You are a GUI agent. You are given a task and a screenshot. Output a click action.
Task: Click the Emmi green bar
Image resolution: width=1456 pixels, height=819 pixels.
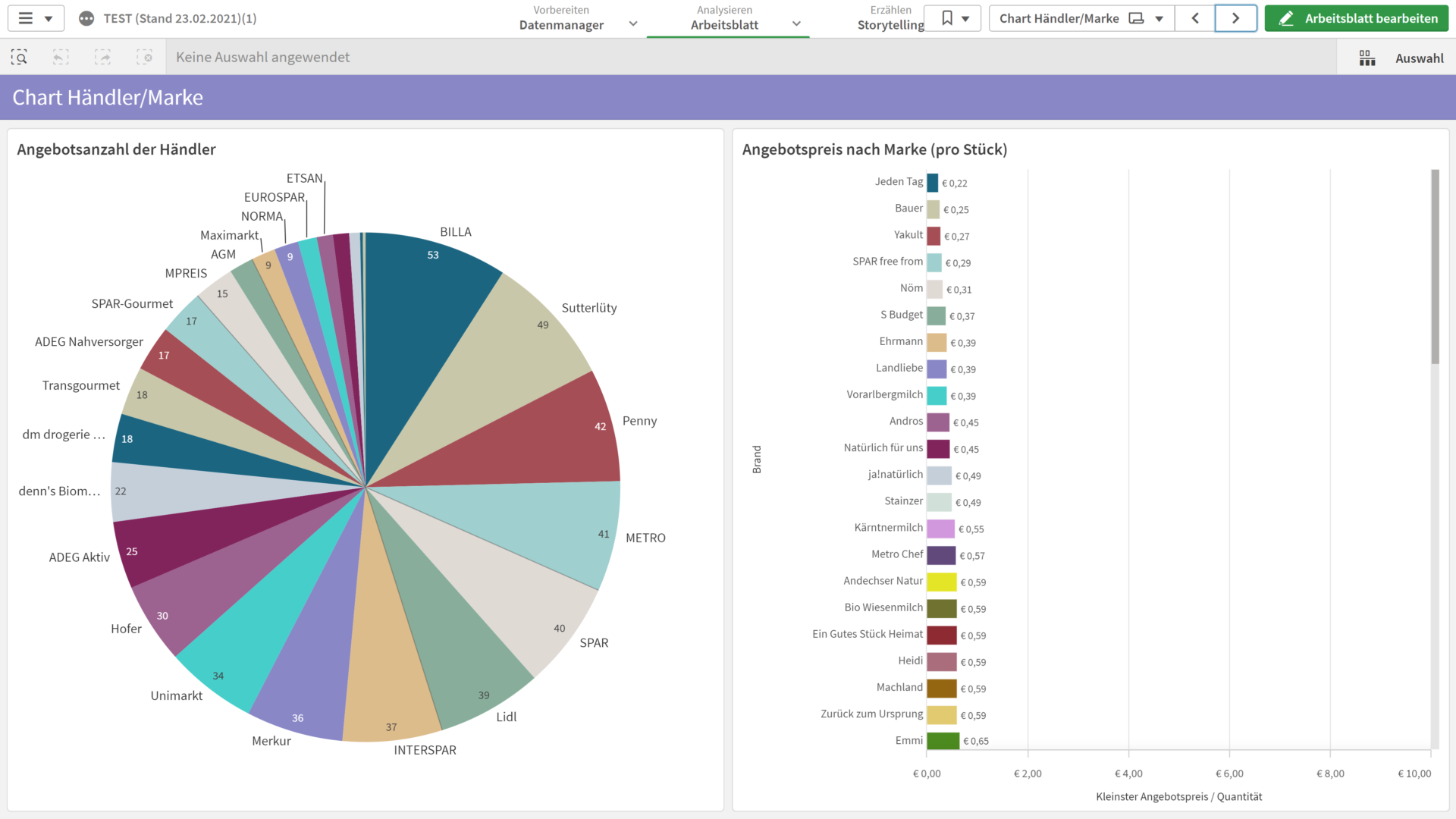click(x=943, y=741)
